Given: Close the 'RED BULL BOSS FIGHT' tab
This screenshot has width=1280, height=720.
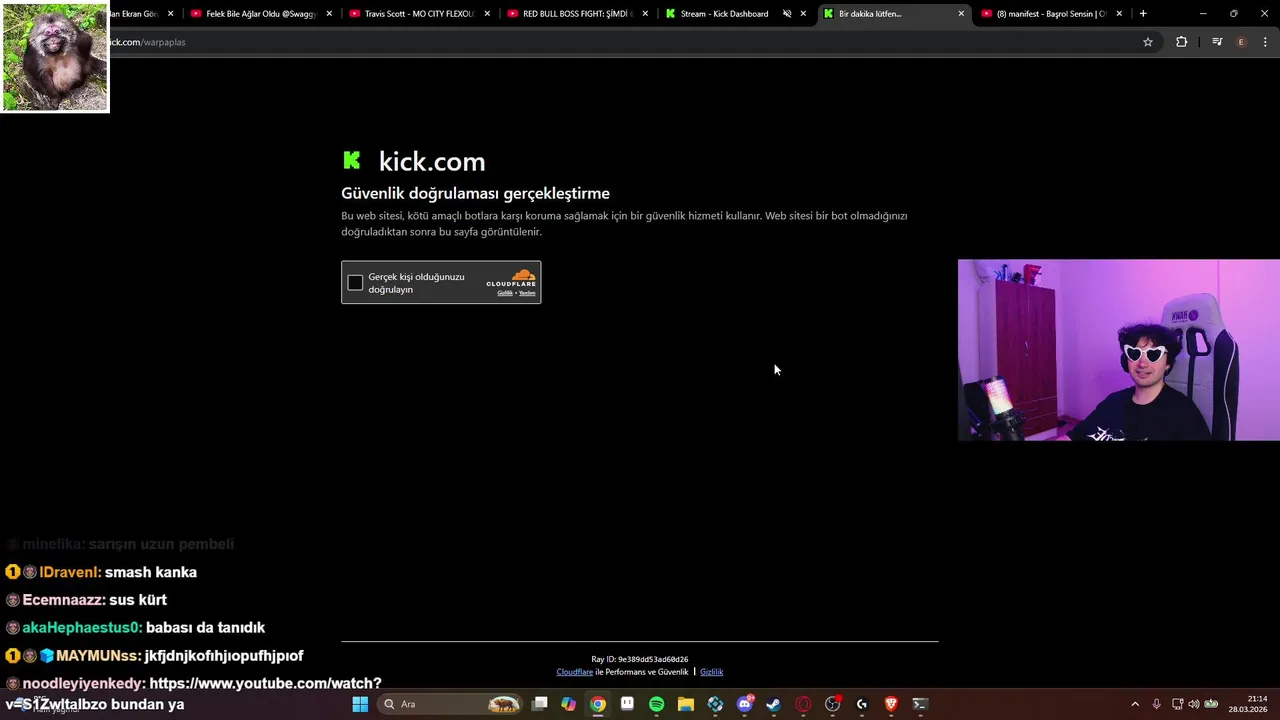Looking at the screenshot, I should coord(645,14).
